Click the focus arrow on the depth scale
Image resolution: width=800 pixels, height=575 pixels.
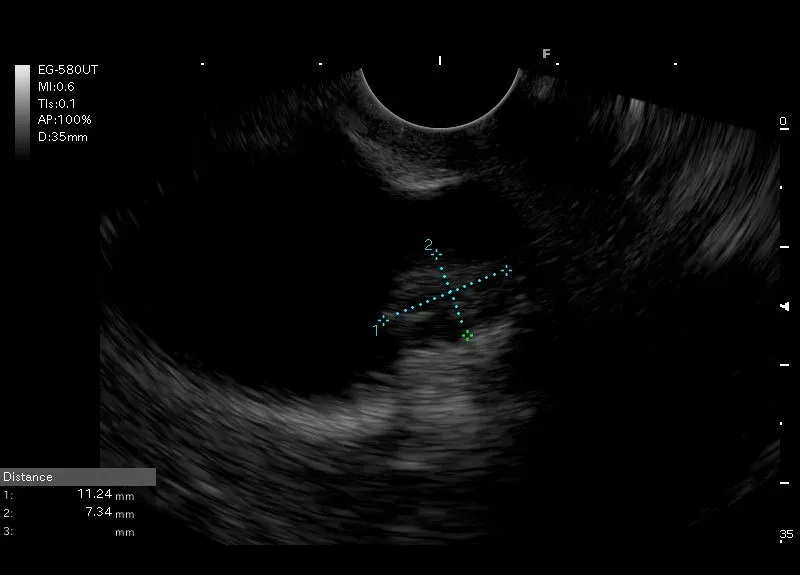tap(781, 305)
